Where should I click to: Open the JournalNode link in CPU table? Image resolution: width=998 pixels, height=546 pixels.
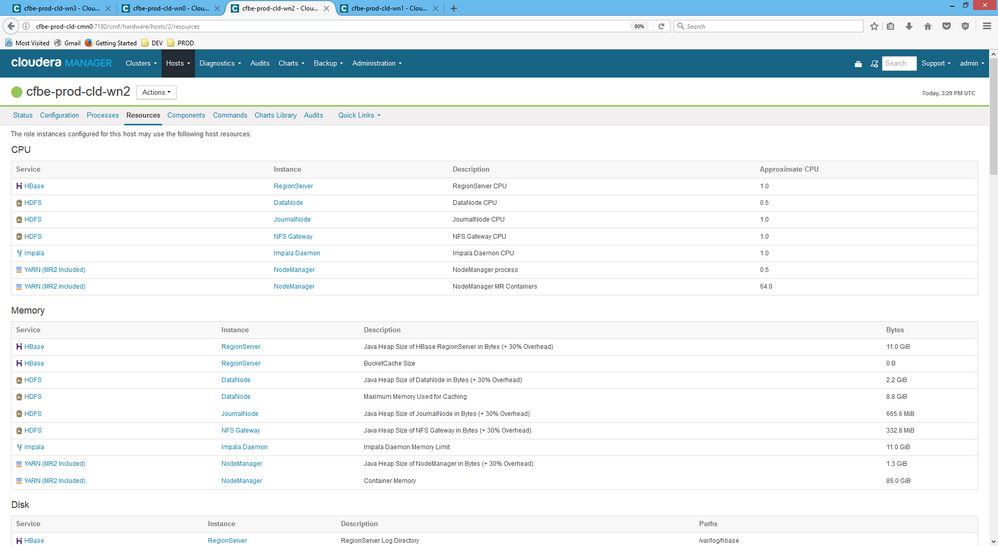click(x=292, y=220)
